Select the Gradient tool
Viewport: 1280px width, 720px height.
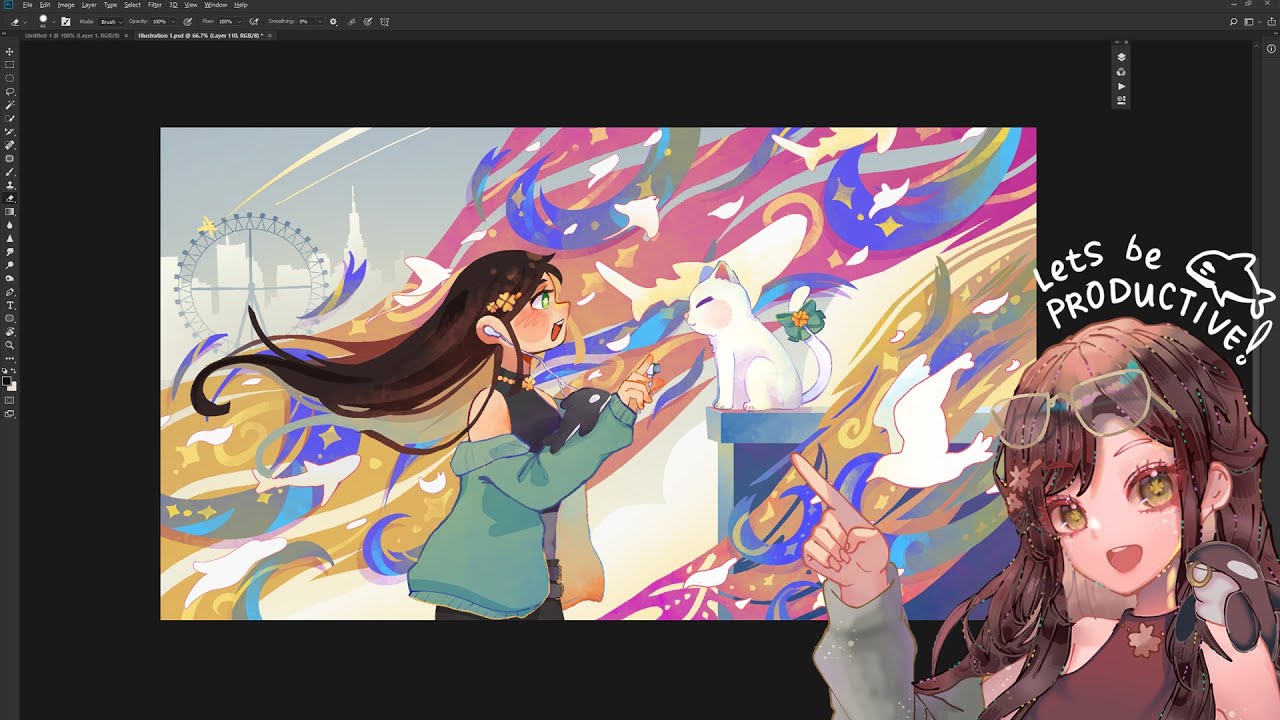10,211
